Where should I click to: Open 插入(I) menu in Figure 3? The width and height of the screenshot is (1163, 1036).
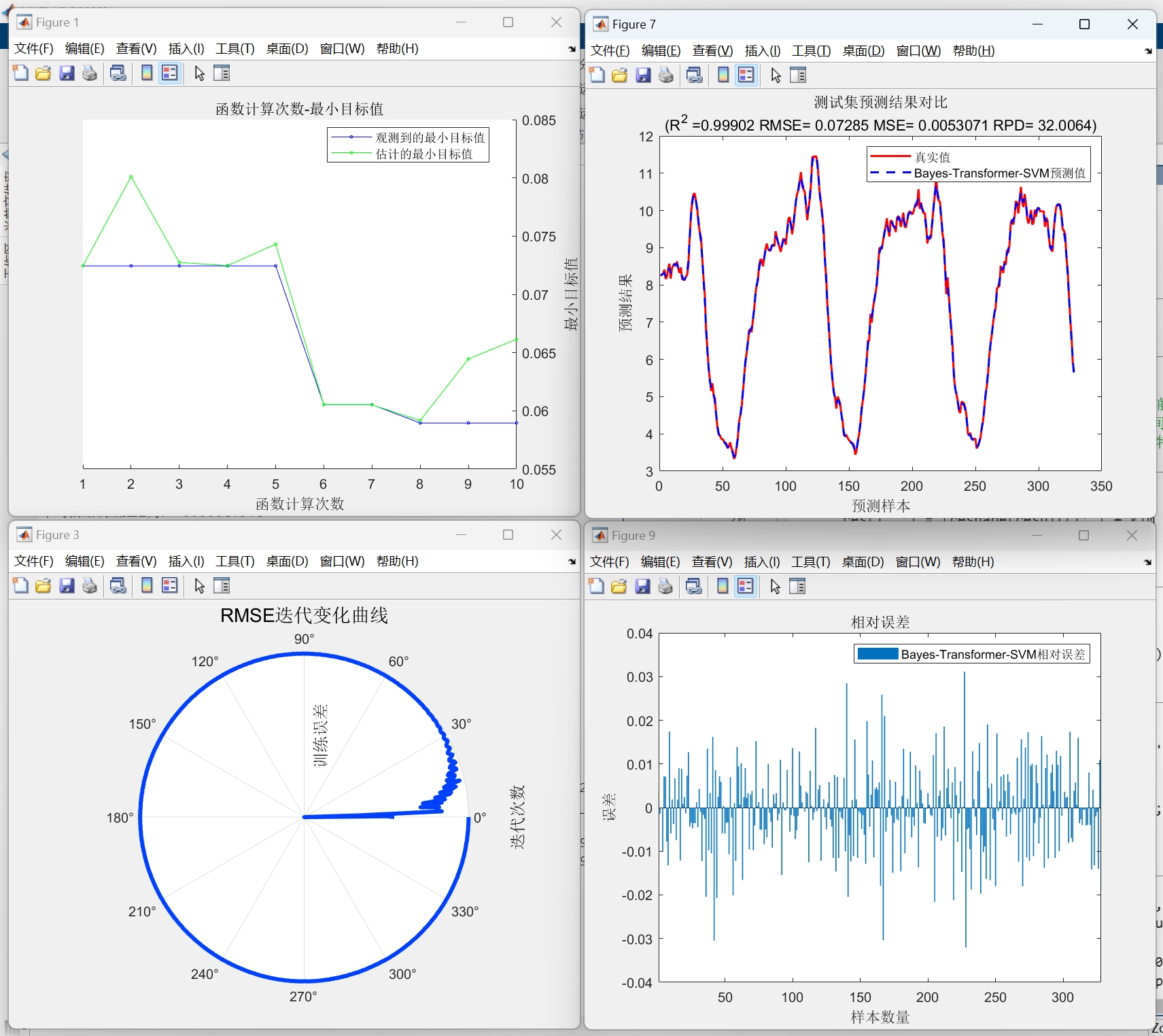(x=186, y=562)
